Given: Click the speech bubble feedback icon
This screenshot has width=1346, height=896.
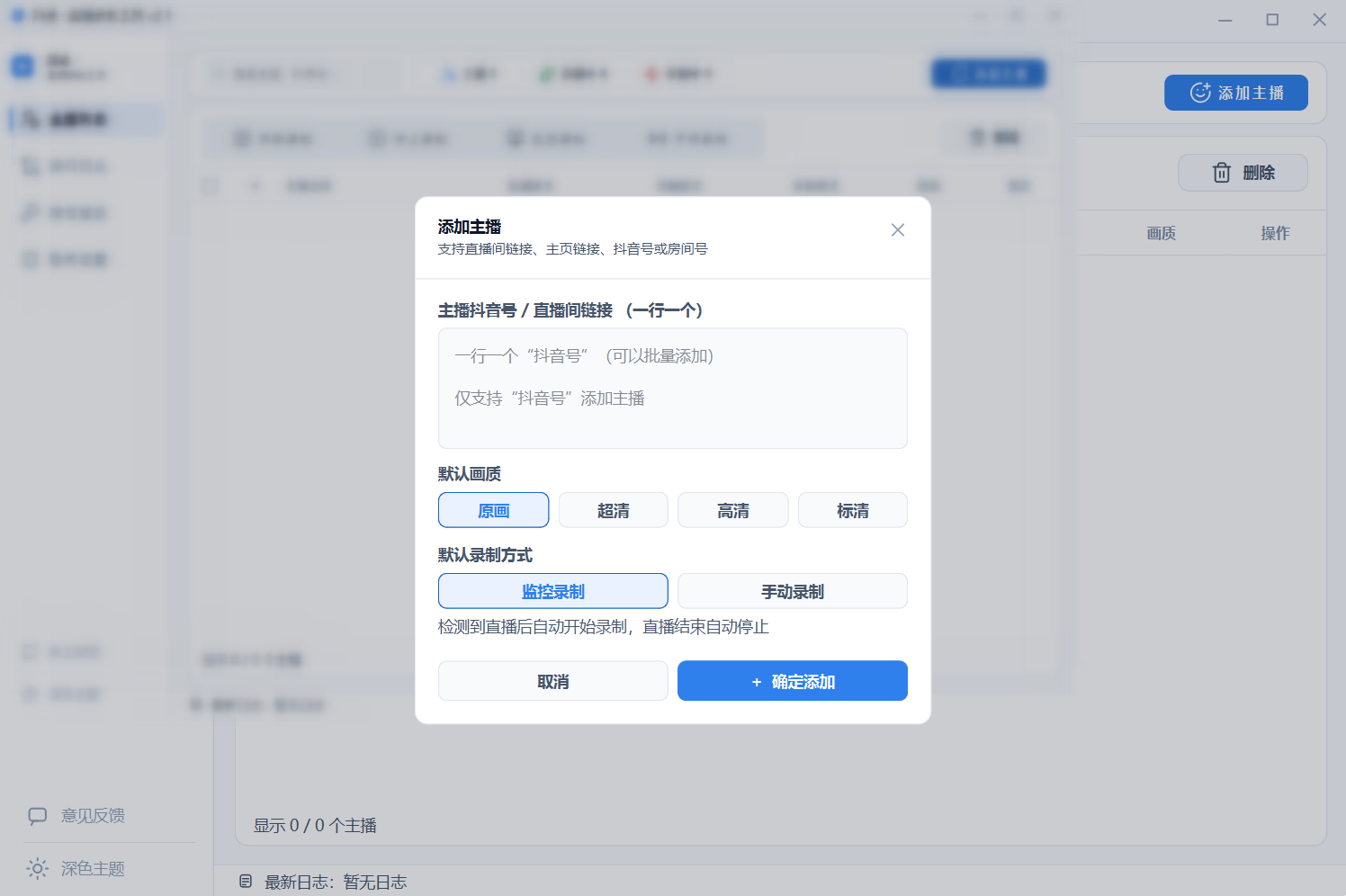Looking at the screenshot, I should (x=38, y=816).
